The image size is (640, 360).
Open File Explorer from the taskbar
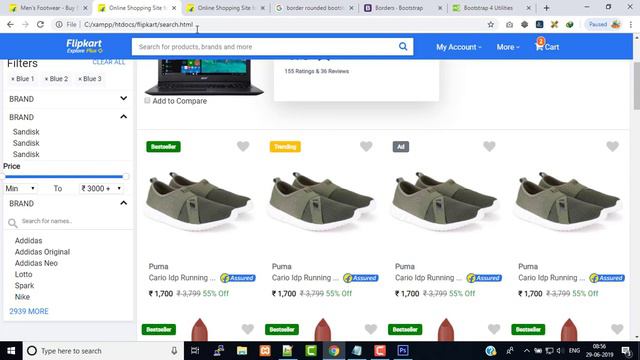242,351
